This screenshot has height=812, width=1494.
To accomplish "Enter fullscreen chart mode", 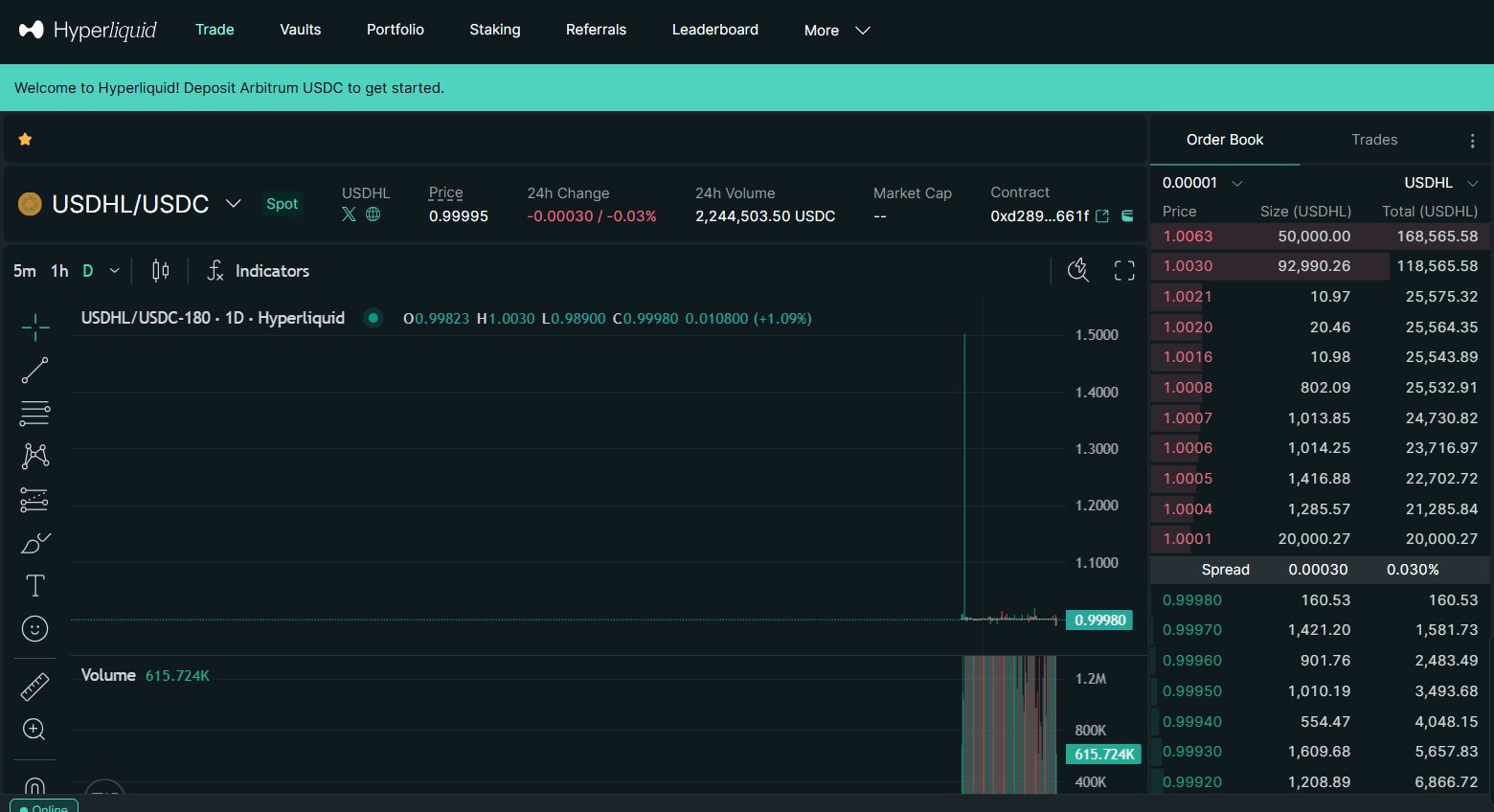I will (1124, 271).
